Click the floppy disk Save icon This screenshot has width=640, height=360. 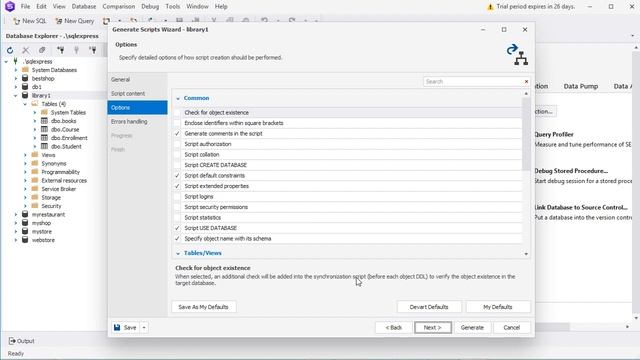pyautogui.click(x=117, y=327)
